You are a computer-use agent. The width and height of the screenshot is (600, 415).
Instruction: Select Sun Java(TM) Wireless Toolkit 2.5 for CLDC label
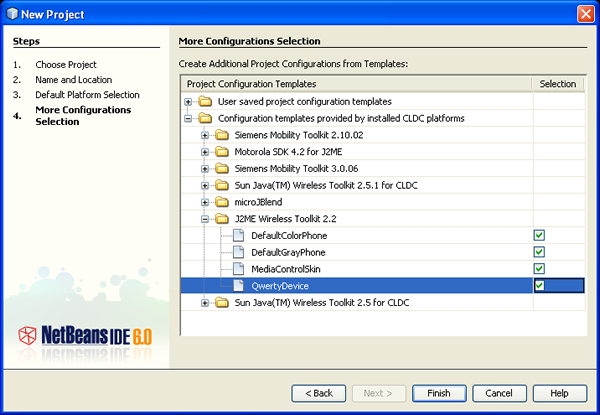[322, 303]
